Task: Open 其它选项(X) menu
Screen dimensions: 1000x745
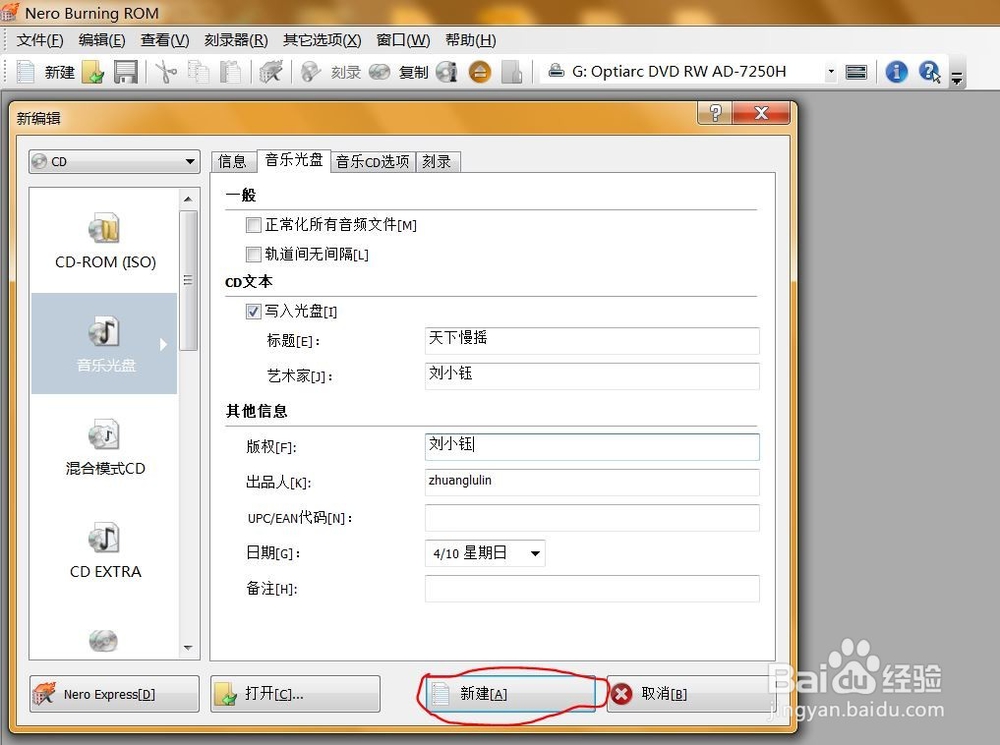Action: tap(322, 40)
